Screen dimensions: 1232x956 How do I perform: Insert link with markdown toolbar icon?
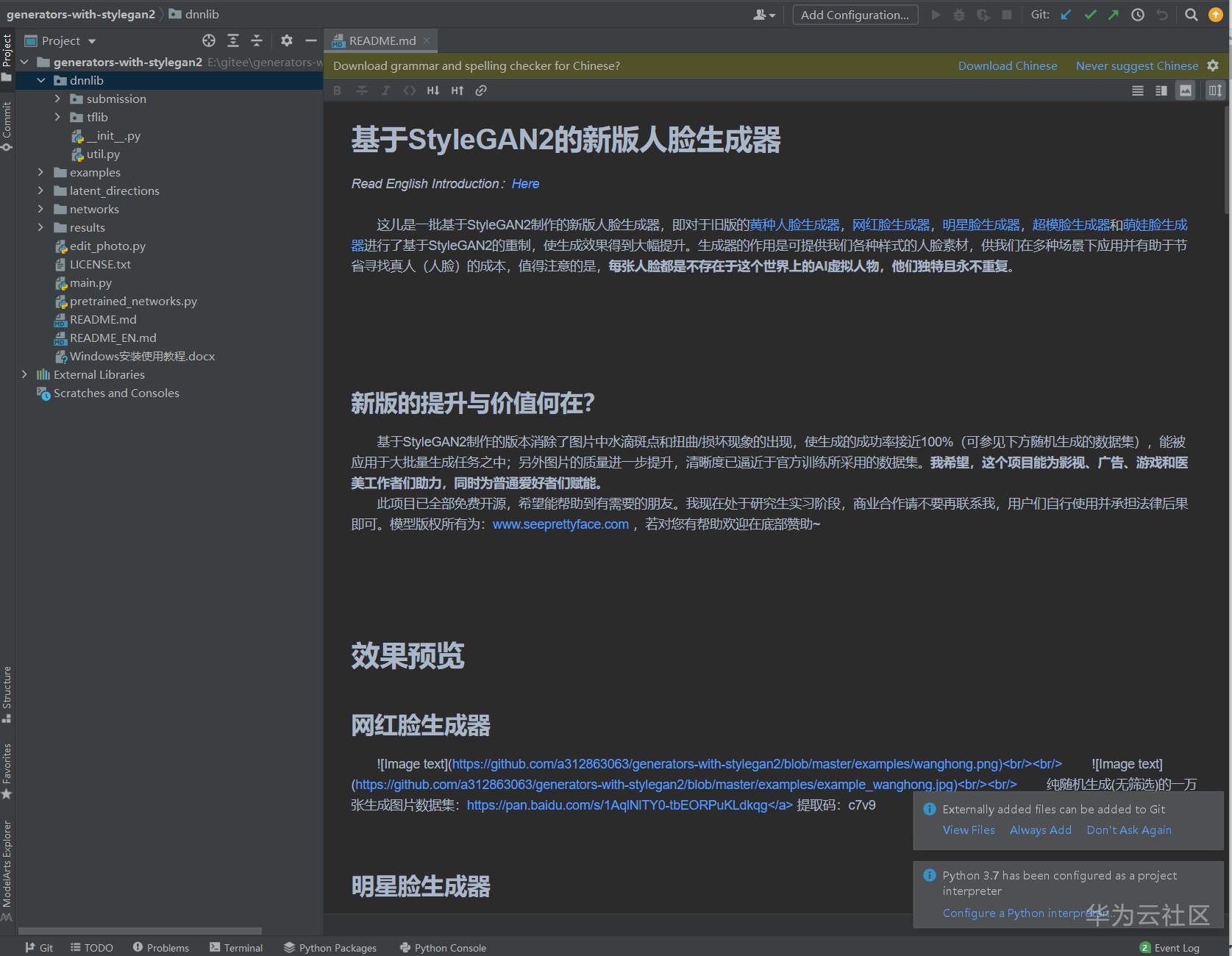[481, 90]
